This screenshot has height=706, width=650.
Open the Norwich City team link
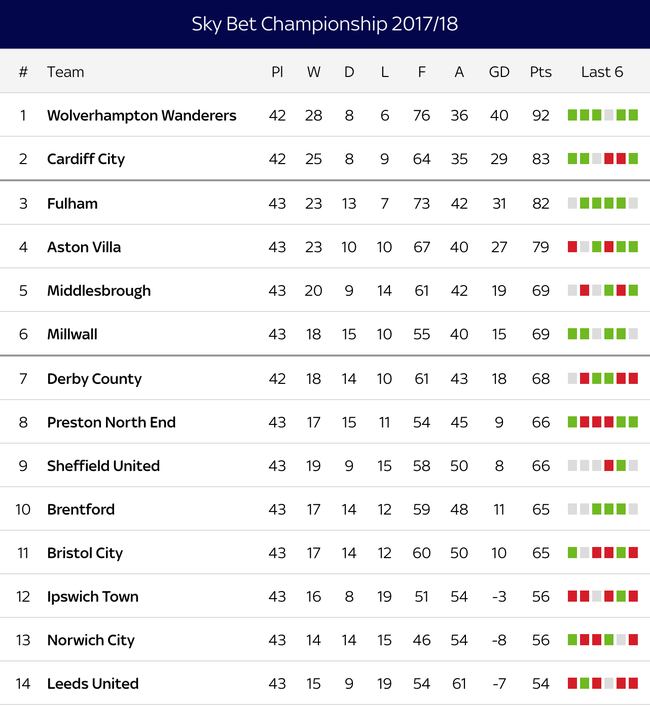coord(91,640)
